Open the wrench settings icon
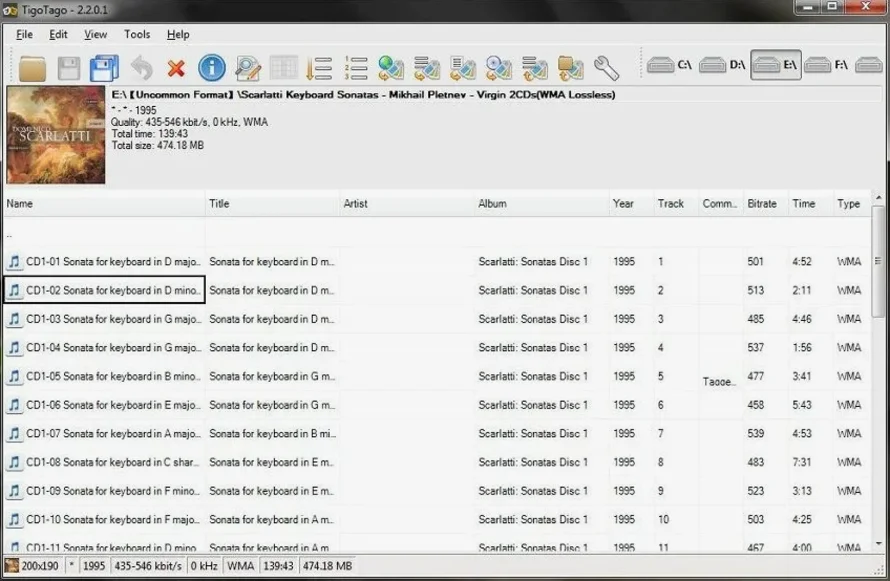890x581 pixels. coord(606,68)
